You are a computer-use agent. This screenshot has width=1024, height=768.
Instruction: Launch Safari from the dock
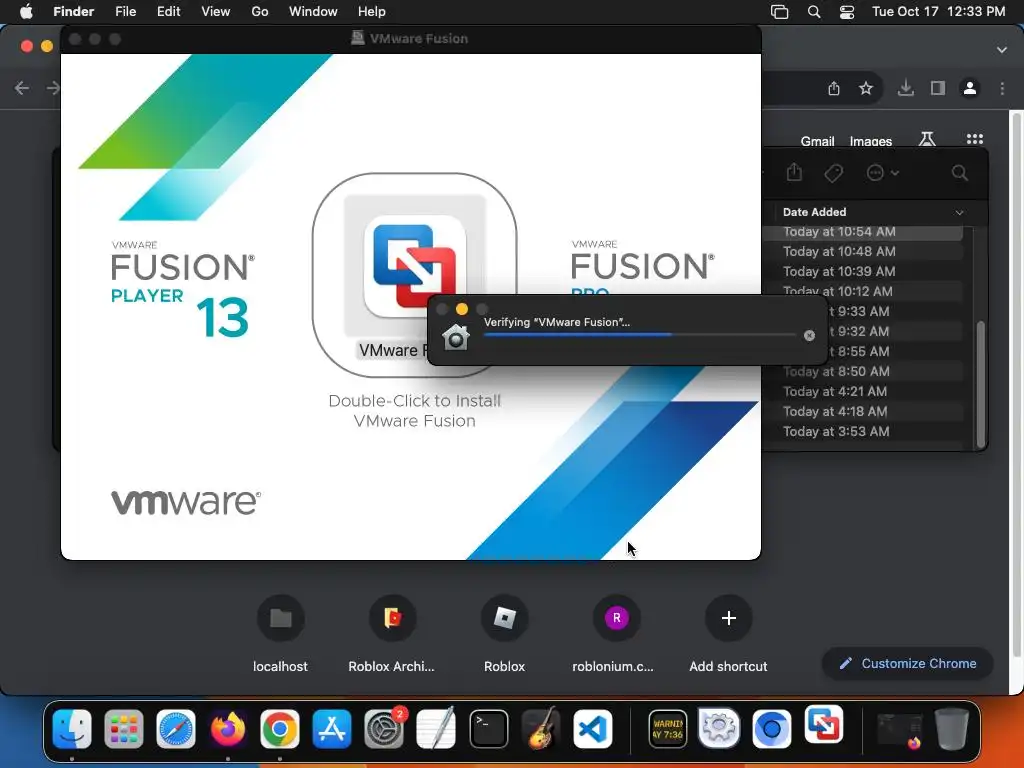point(176,728)
